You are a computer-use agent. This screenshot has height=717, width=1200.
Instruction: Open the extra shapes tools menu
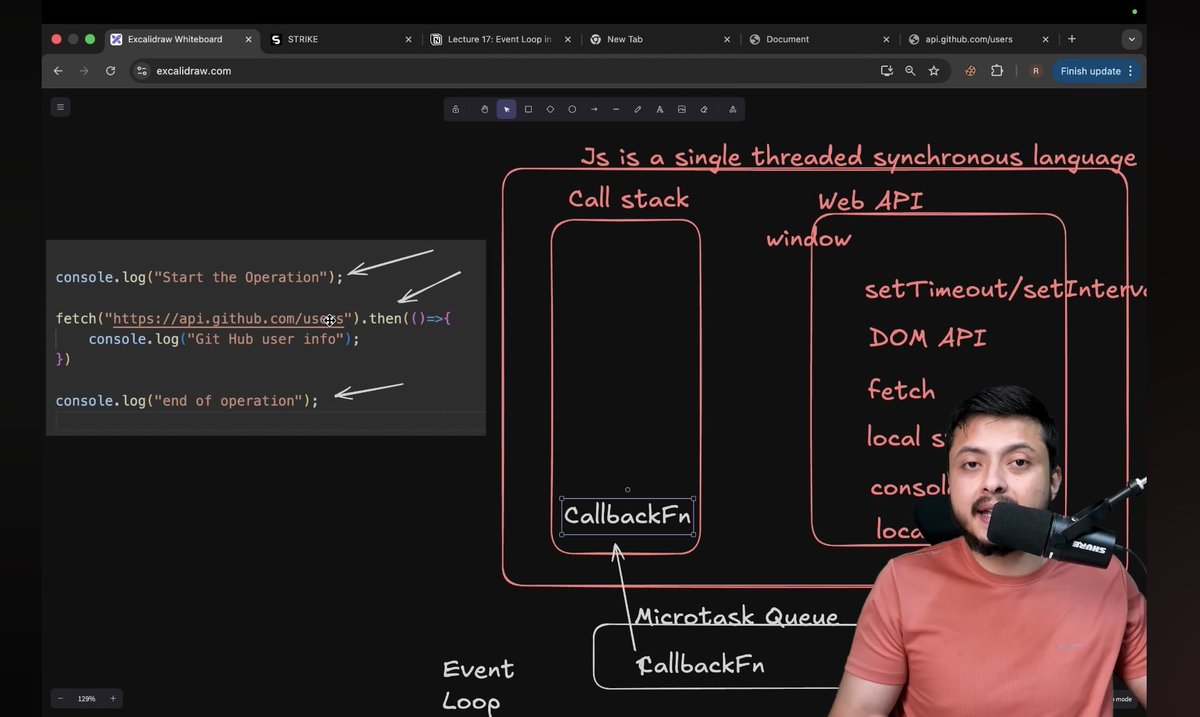(733, 109)
